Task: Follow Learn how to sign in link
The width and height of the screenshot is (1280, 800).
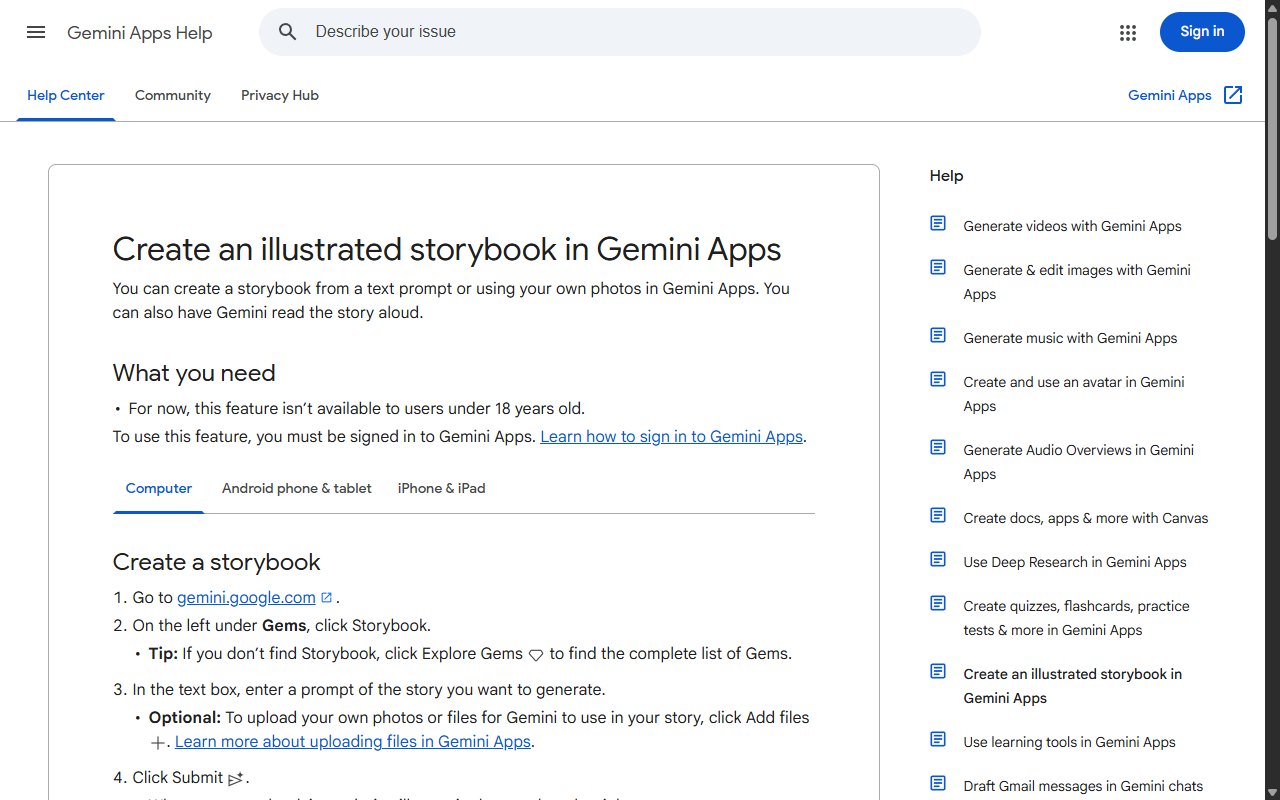Action: [672, 437]
